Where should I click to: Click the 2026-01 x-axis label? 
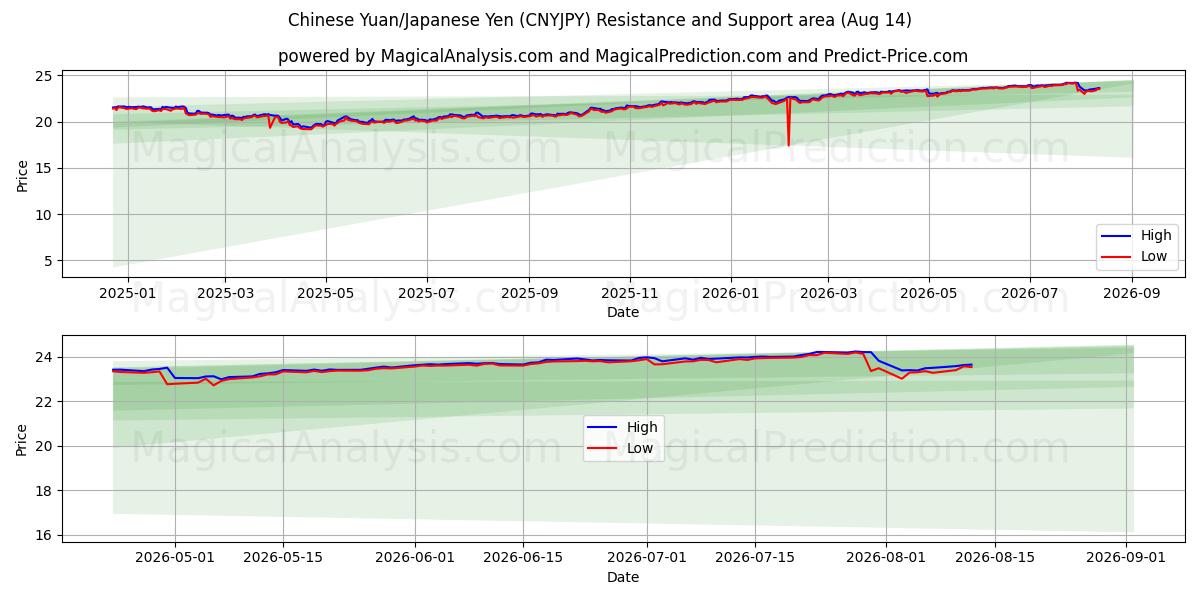(731, 294)
